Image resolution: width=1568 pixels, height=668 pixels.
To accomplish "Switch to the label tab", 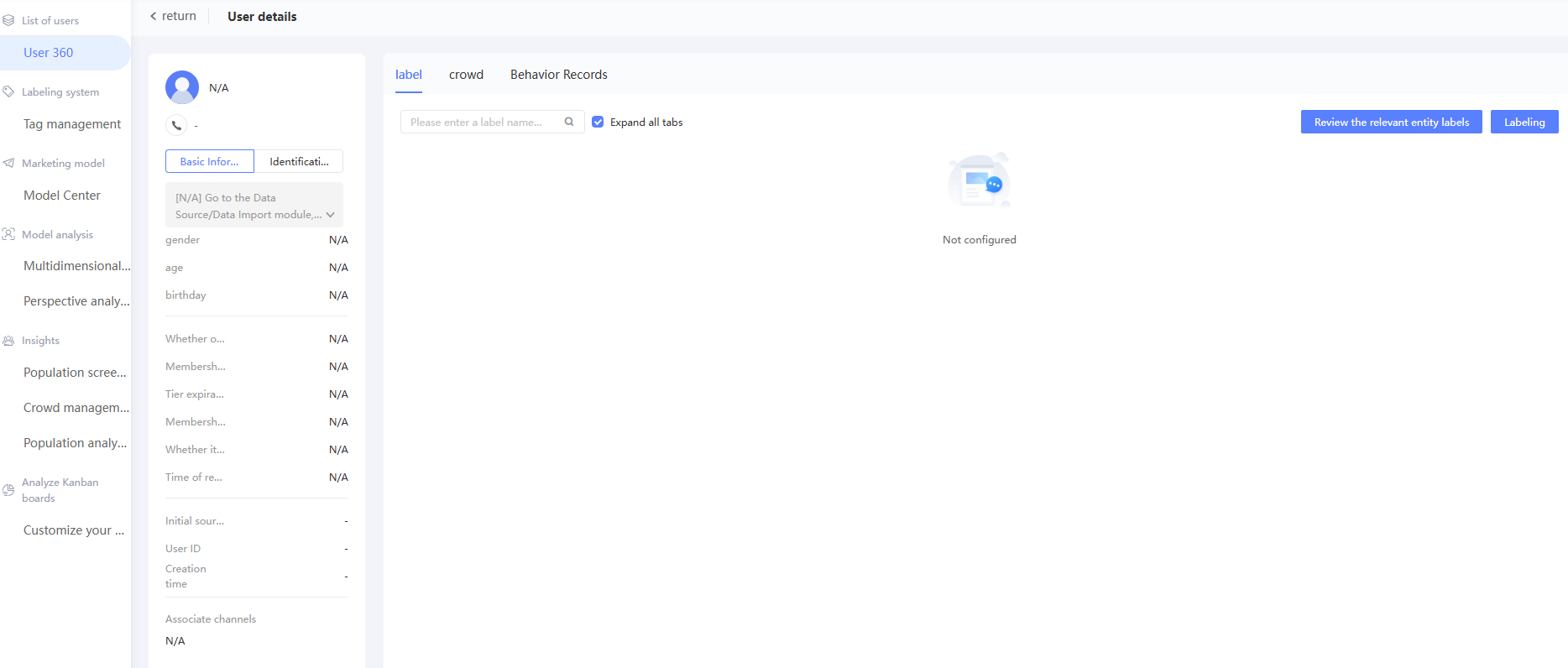I will coord(409,75).
